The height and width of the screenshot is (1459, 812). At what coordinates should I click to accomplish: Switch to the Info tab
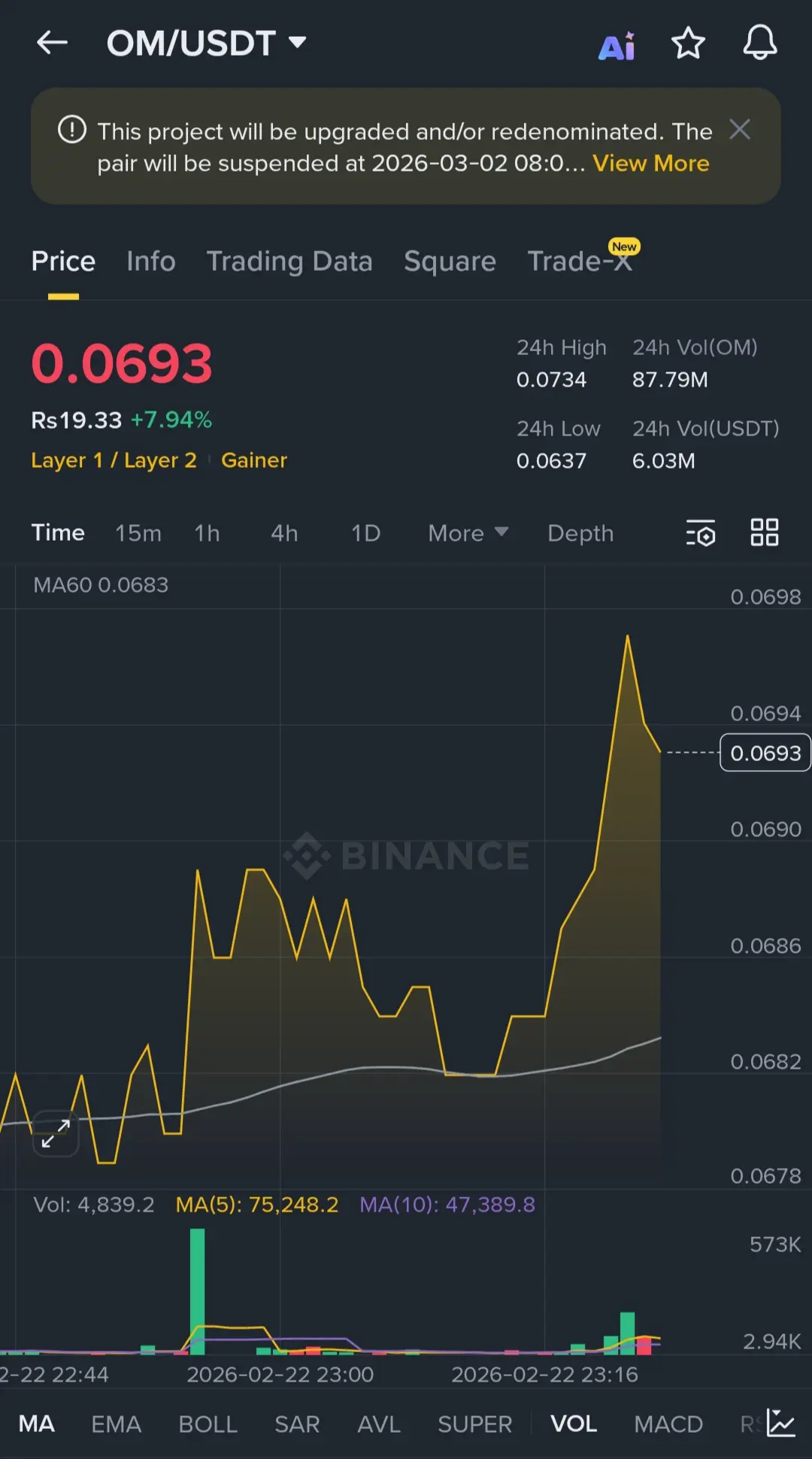tap(151, 261)
